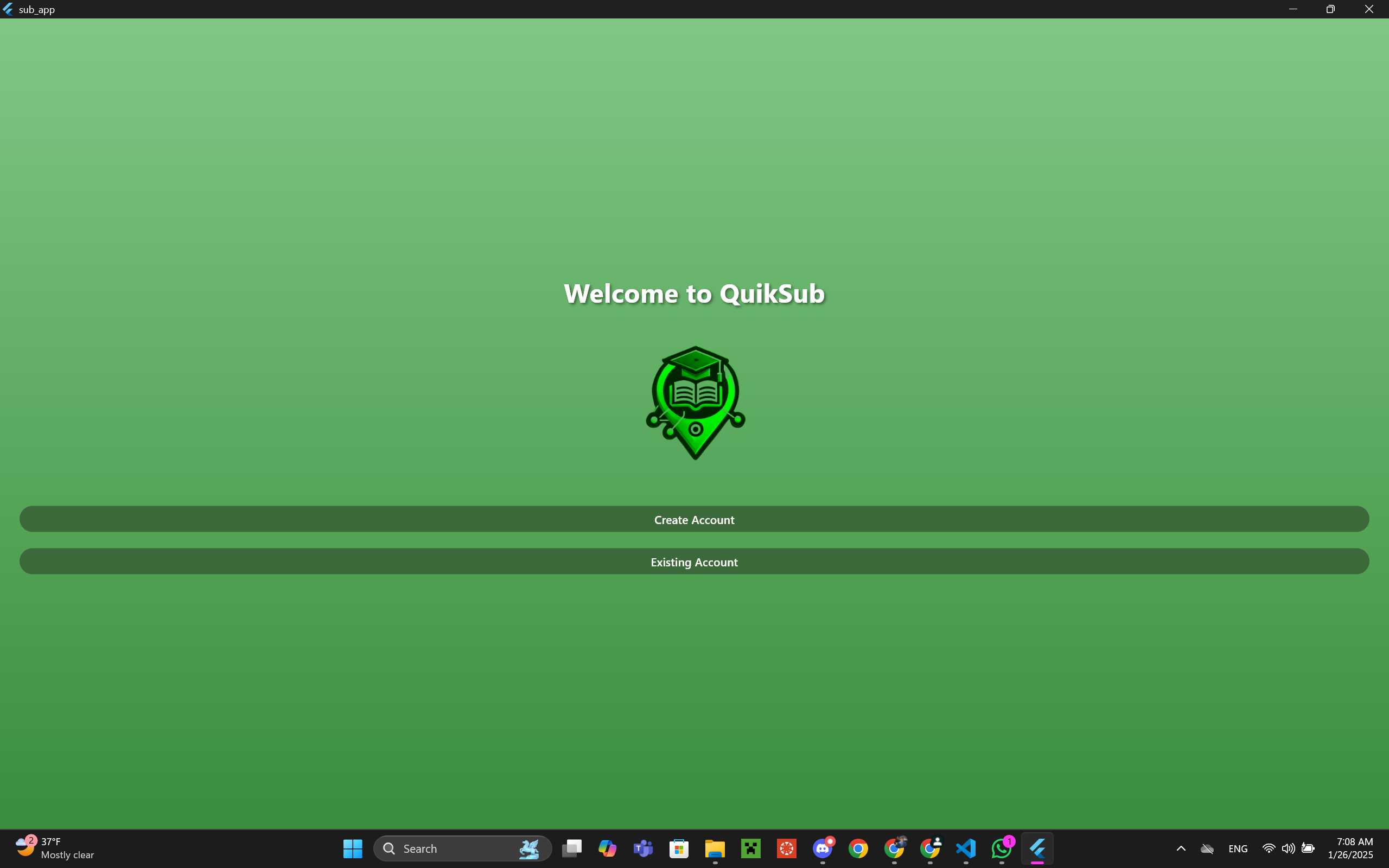Image resolution: width=1389 pixels, height=868 pixels.
Task: Open the ENG language switcher
Action: click(x=1238, y=848)
